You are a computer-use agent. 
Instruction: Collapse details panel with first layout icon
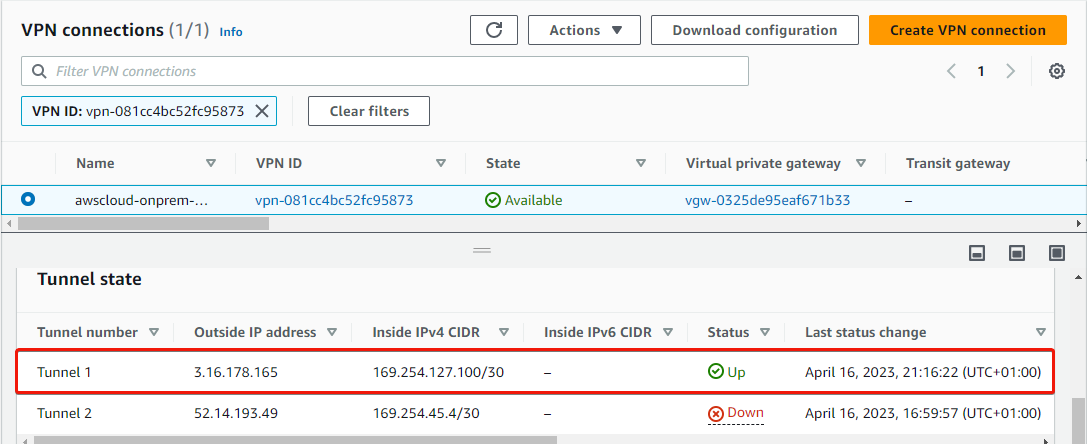978,253
